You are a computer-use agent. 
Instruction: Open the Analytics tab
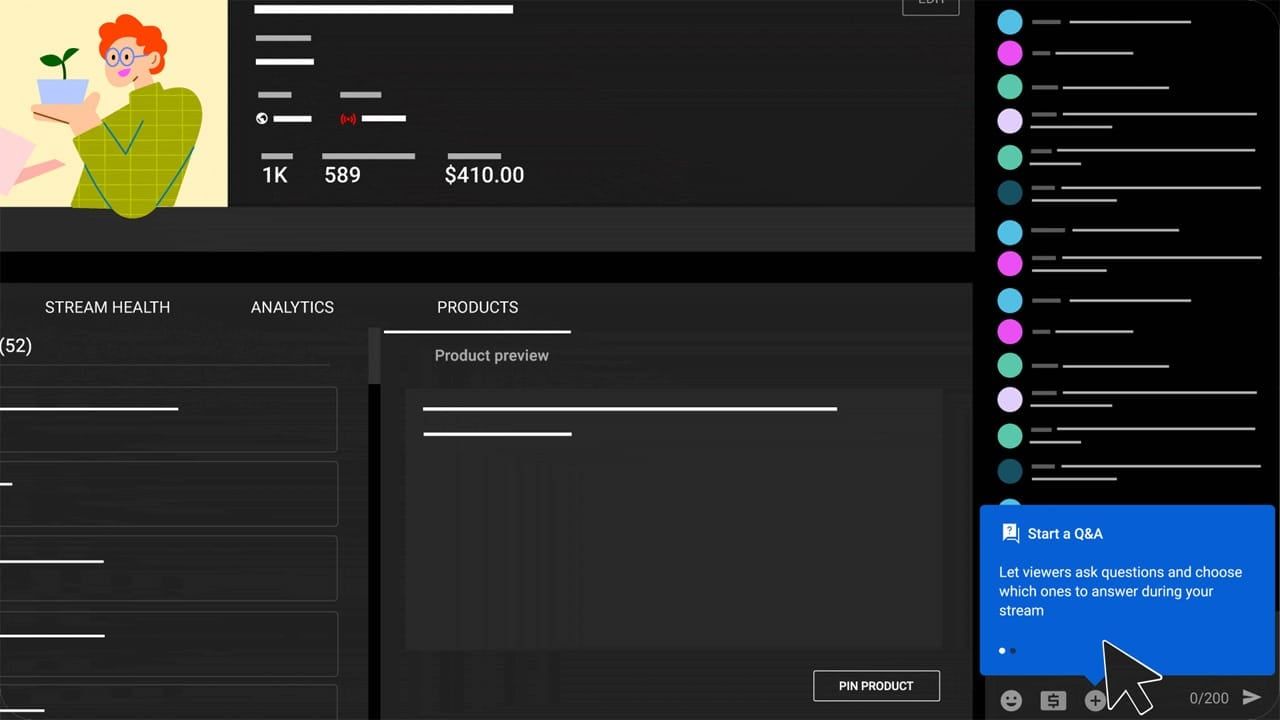(x=292, y=307)
